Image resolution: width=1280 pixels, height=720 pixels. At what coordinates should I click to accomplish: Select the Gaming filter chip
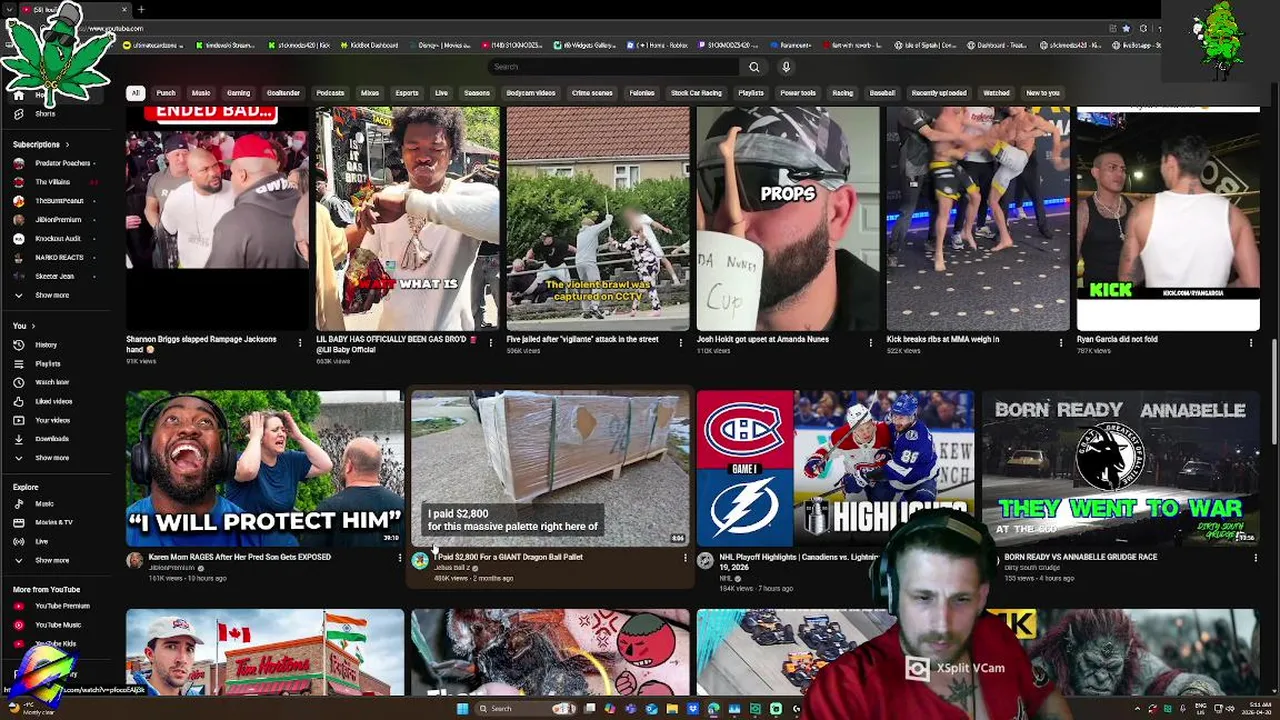point(238,93)
